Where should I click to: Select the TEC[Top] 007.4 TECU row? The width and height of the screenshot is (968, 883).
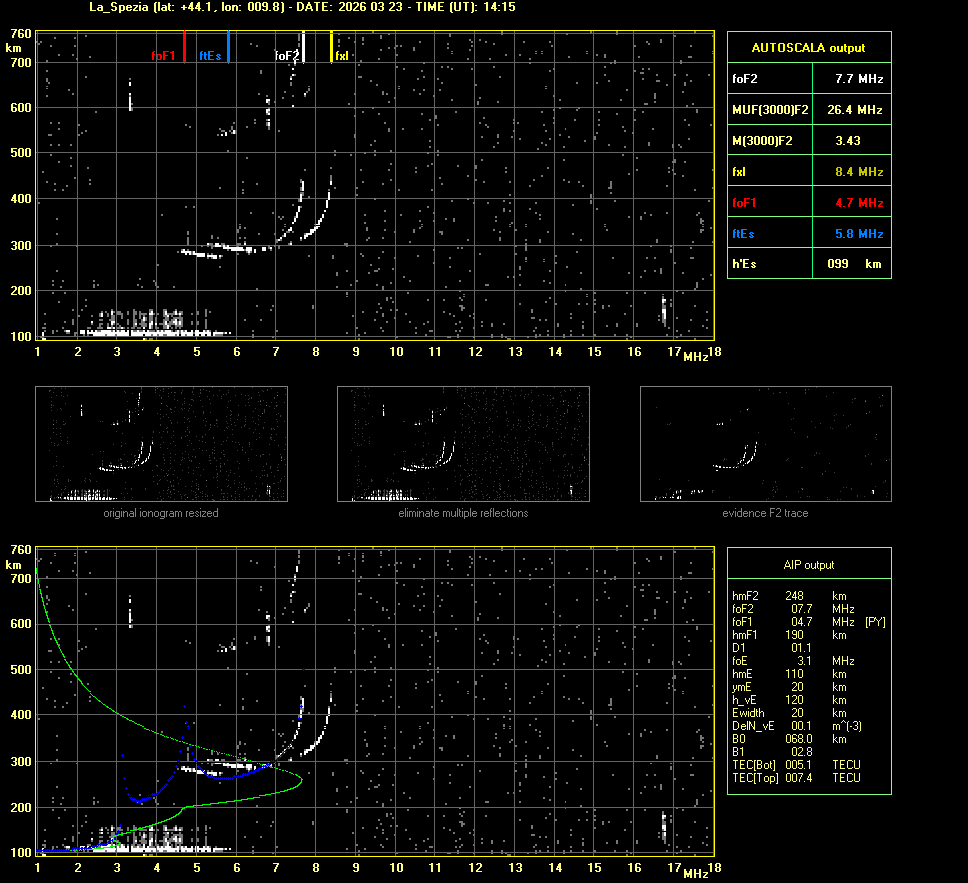(797, 778)
